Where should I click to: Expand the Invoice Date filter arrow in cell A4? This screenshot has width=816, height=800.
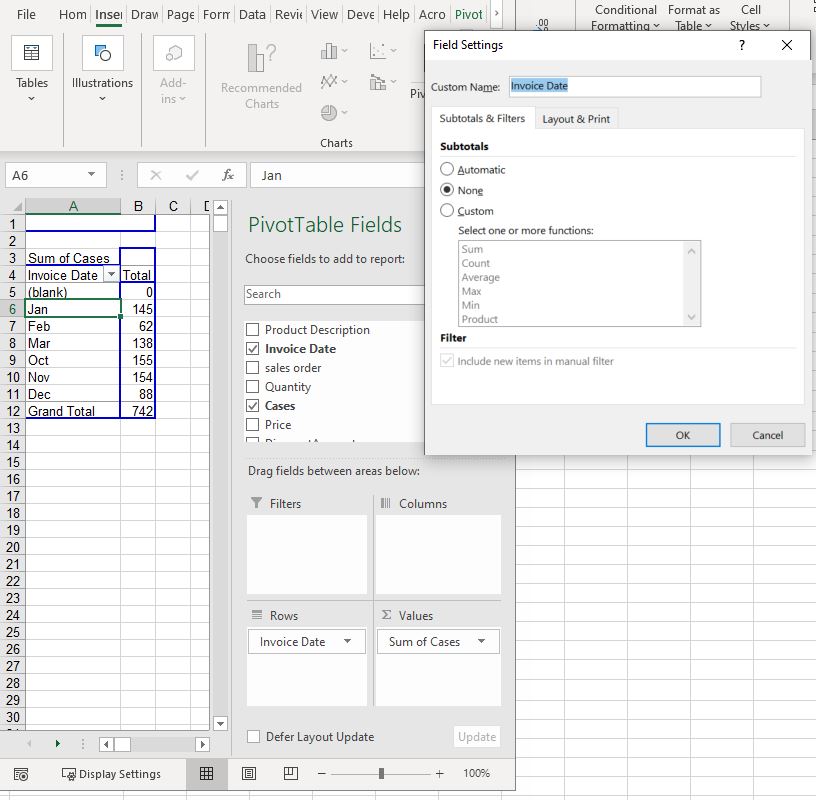pos(110,274)
